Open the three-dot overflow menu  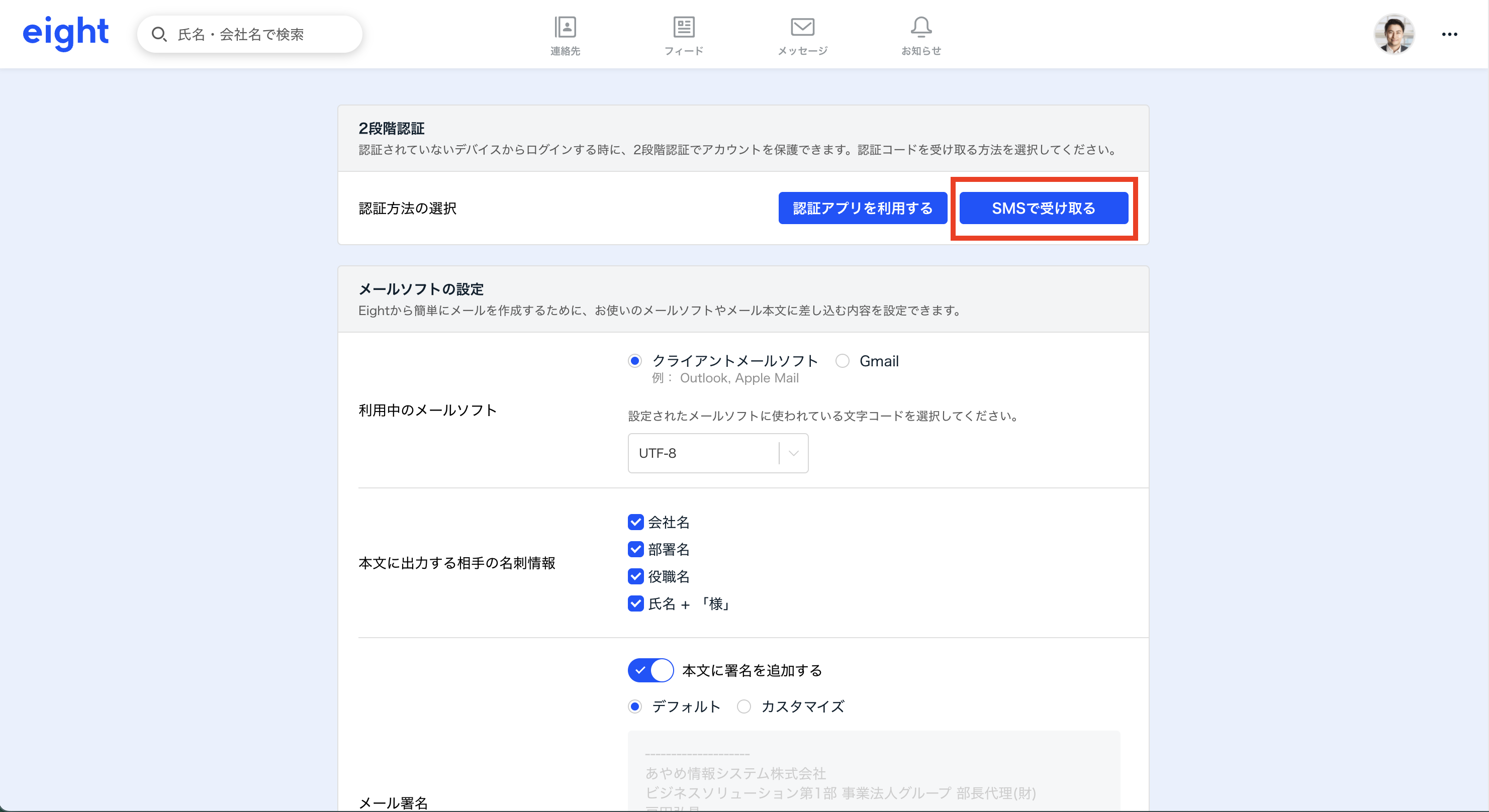point(1450,34)
